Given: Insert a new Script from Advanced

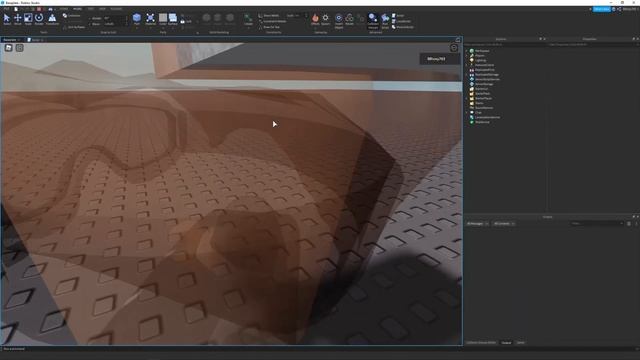Looking at the screenshot, I should 398,16.
